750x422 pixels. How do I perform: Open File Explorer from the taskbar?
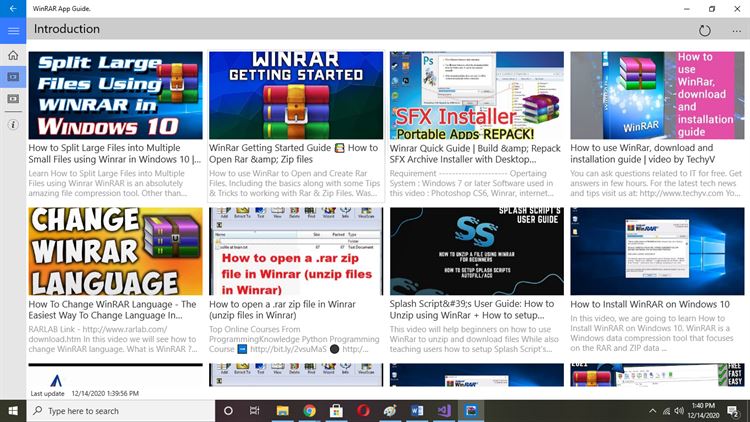click(x=282, y=411)
